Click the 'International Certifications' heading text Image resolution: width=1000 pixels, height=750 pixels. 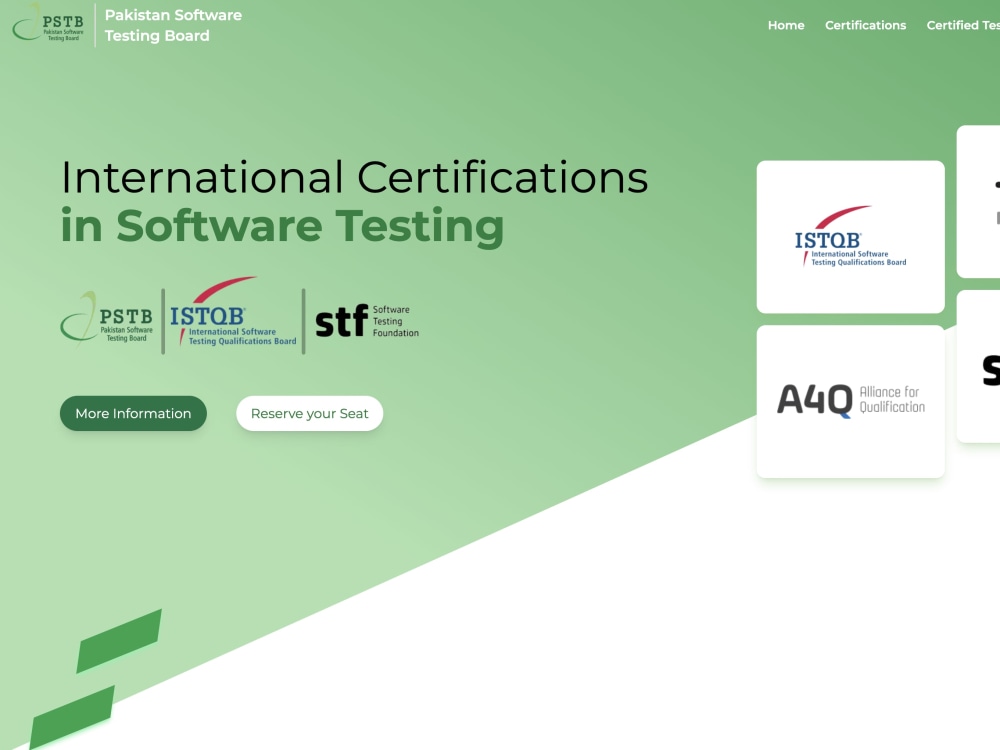(355, 177)
